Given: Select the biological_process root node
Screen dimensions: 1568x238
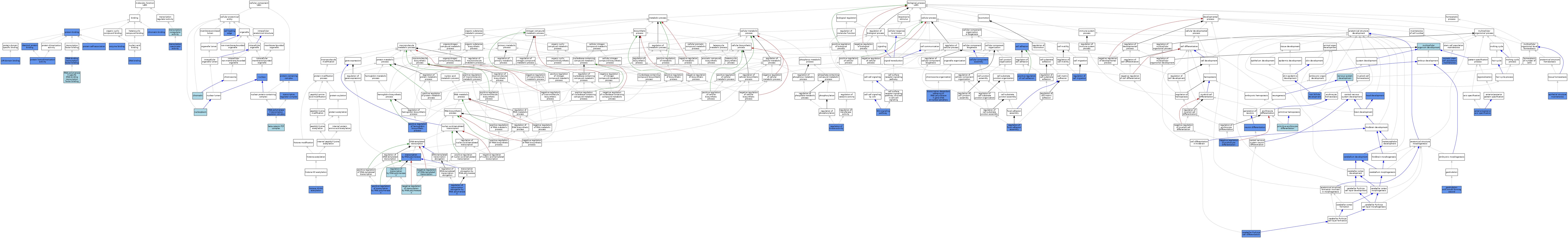Looking at the screenshot, I should coord(916,4).
